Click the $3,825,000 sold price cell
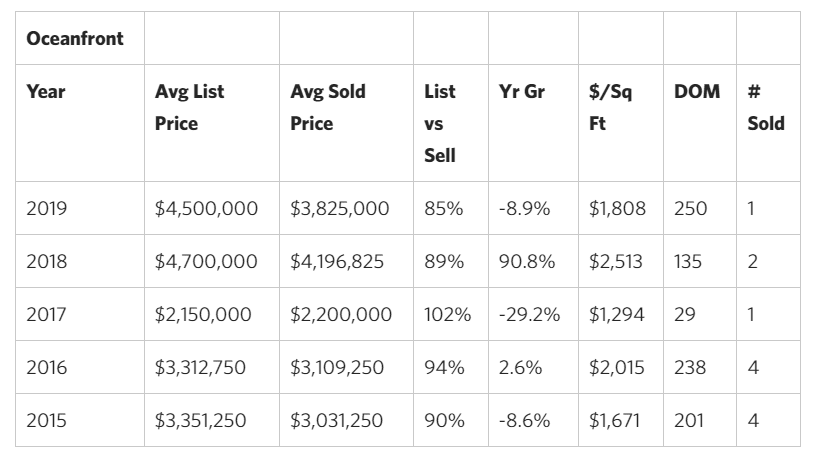 point(340,209)
